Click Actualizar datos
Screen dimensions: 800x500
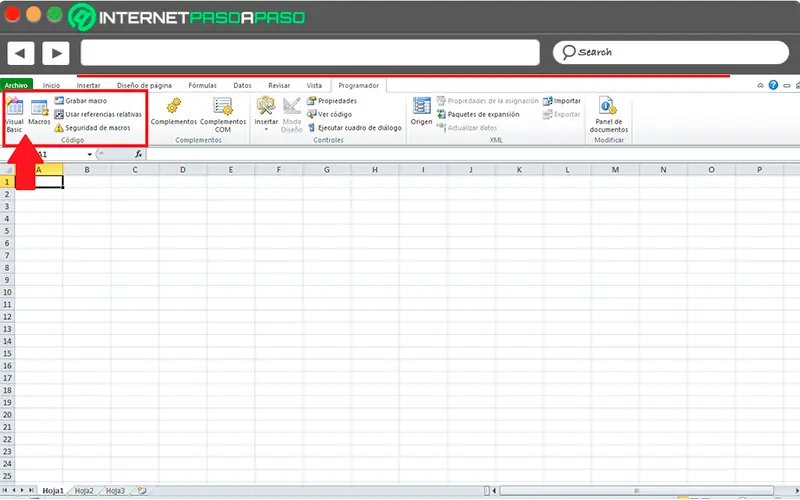click(x=467, y=128)
